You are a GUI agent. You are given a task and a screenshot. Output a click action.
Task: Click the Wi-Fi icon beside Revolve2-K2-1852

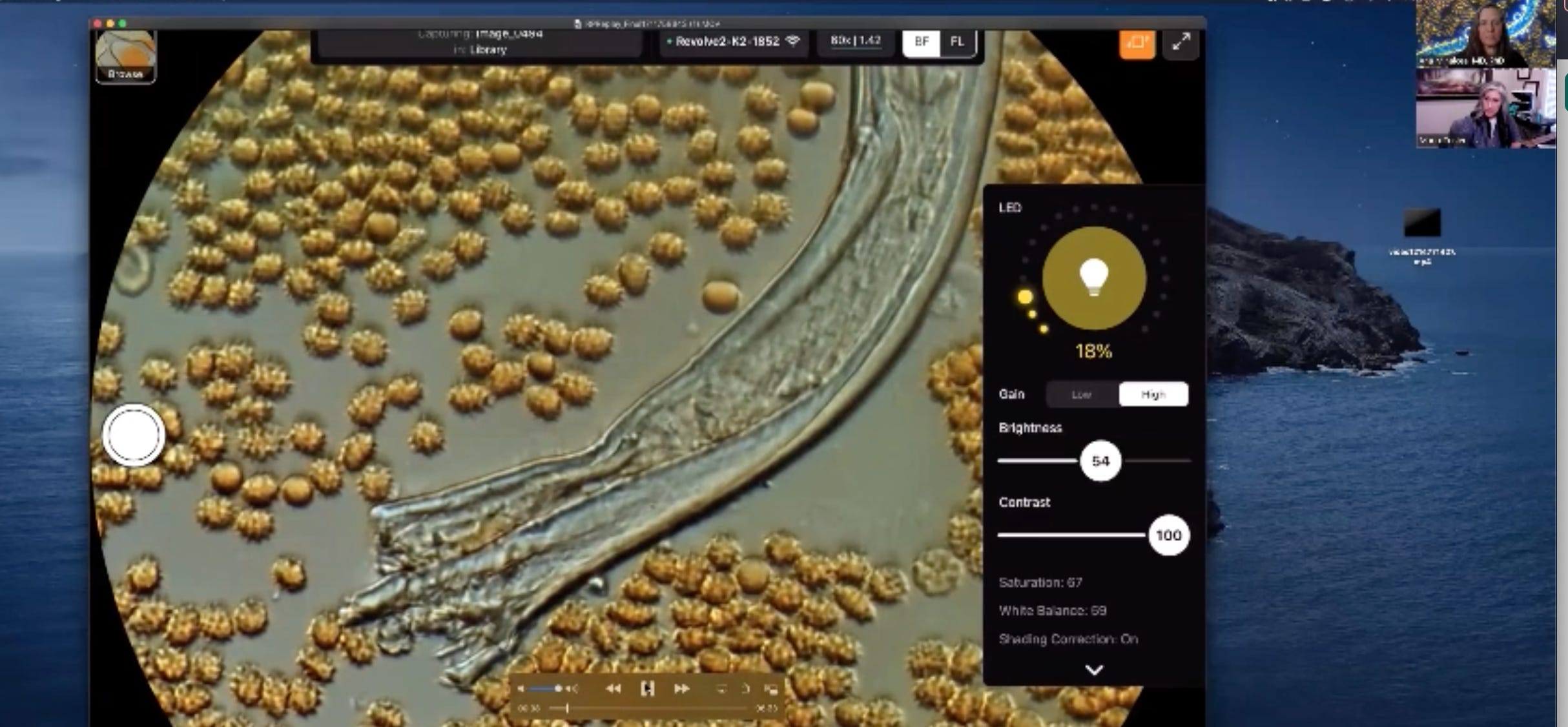point(793,41)
